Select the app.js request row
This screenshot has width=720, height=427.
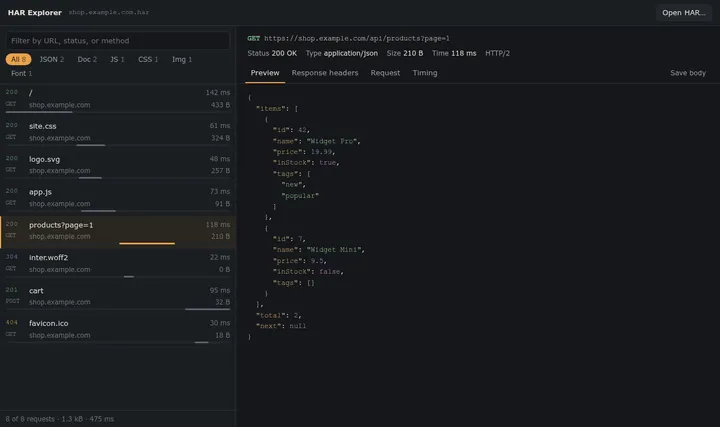[x=118, y=198]
